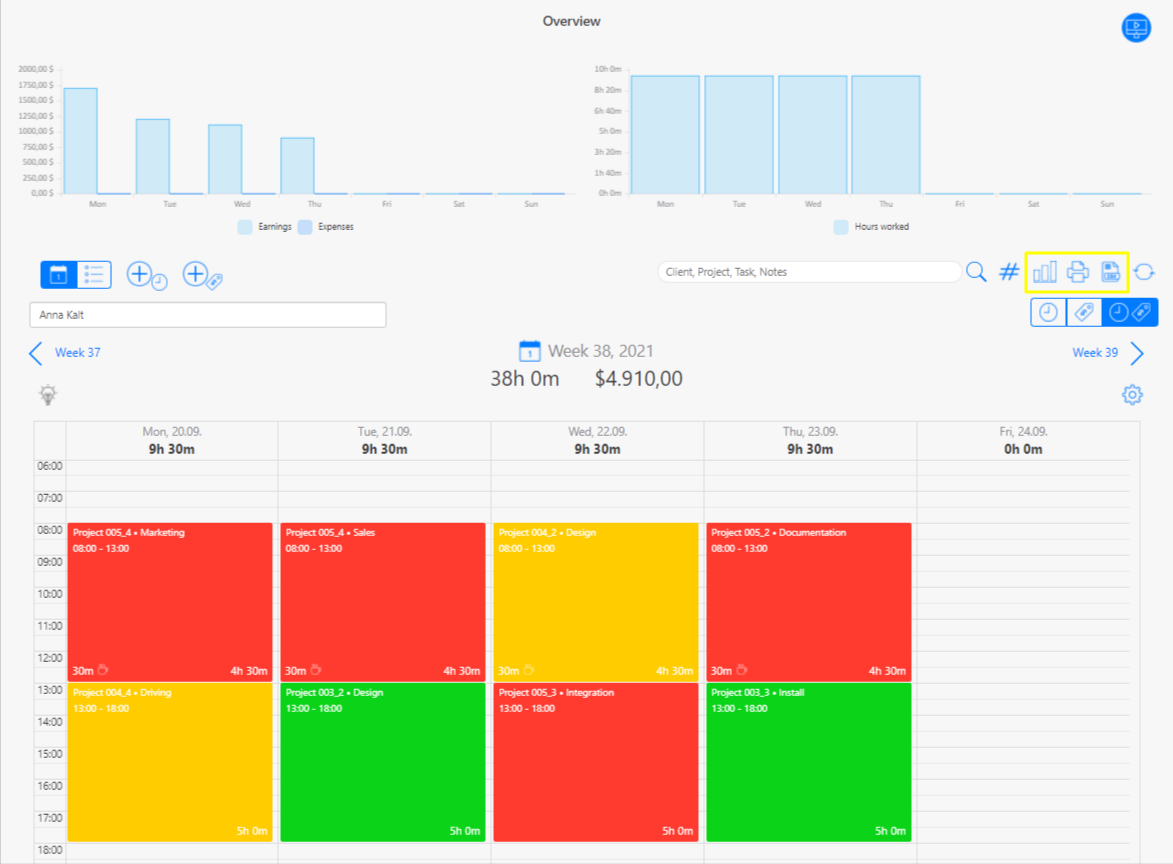Click the refresh sync icon
1173x864 pixels.
click(1144, 272)
